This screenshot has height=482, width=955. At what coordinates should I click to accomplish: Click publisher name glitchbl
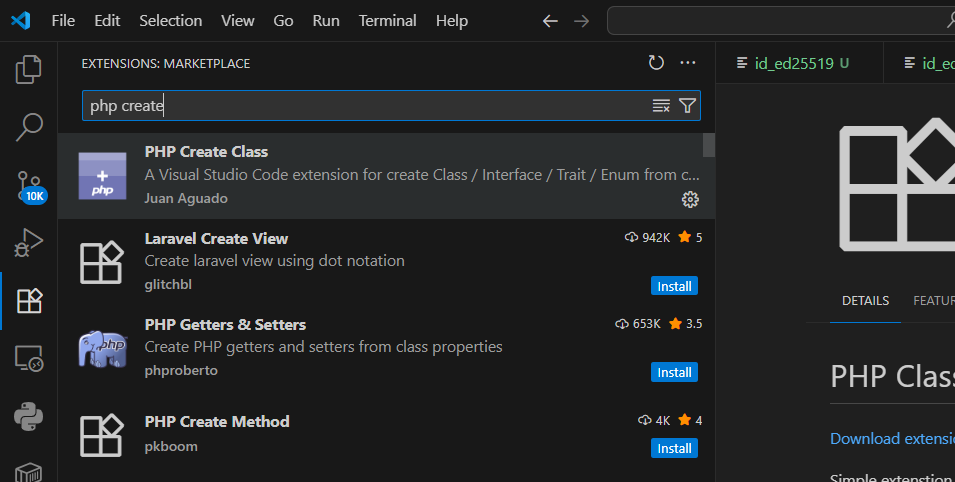pos(168,285)
